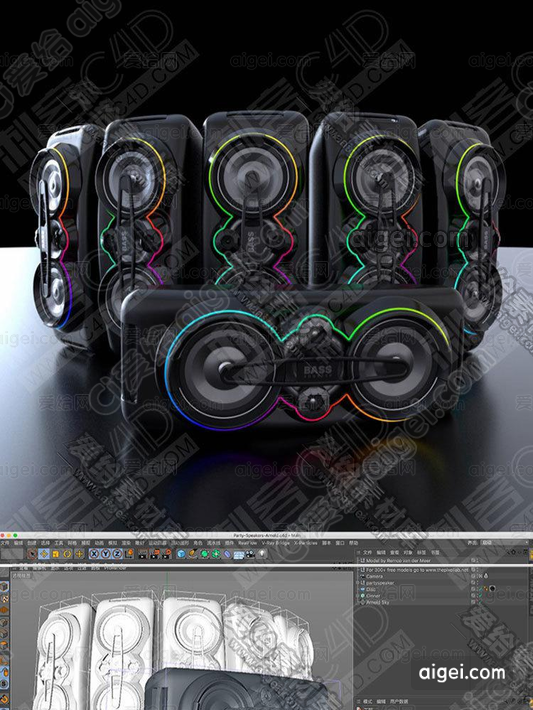This screenshot has width=533, height=710.
Task: Open Attribute Manager 模式 mode menu
Action: pyautogui.click(x=368, y=701)
